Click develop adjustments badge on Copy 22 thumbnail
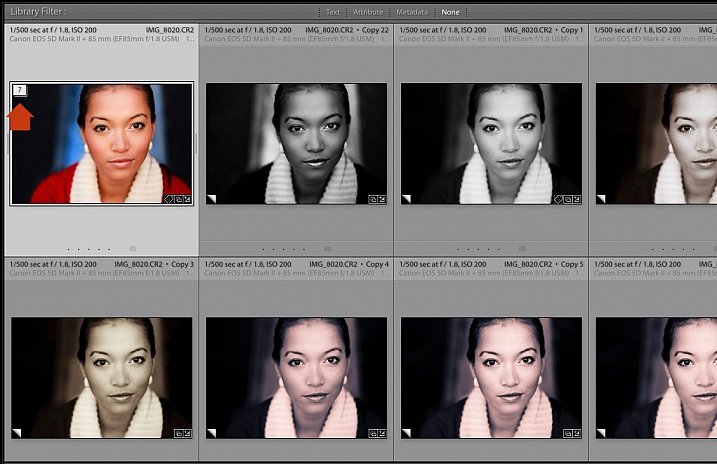The width and height of the screenshot is (717, 464). [x=382, y=199]
